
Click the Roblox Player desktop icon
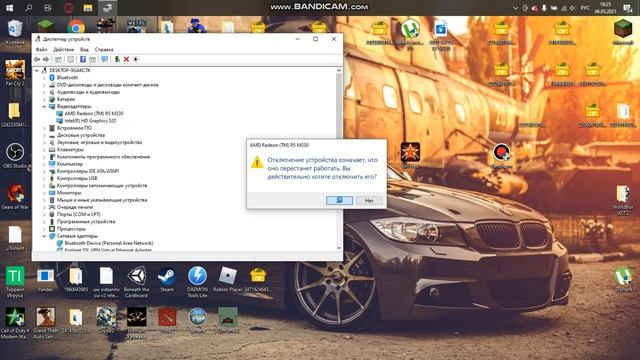coord(228,280)
